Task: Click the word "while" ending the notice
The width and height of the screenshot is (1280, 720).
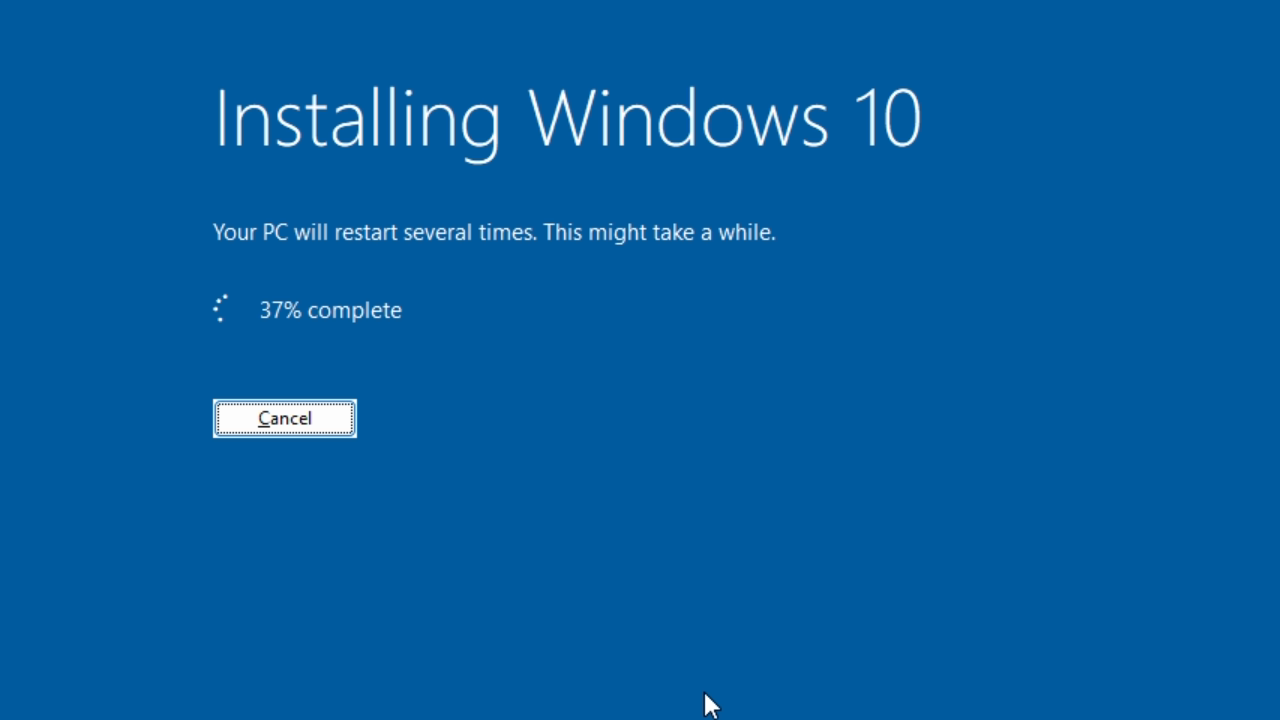Action: (x=746, y=233)
